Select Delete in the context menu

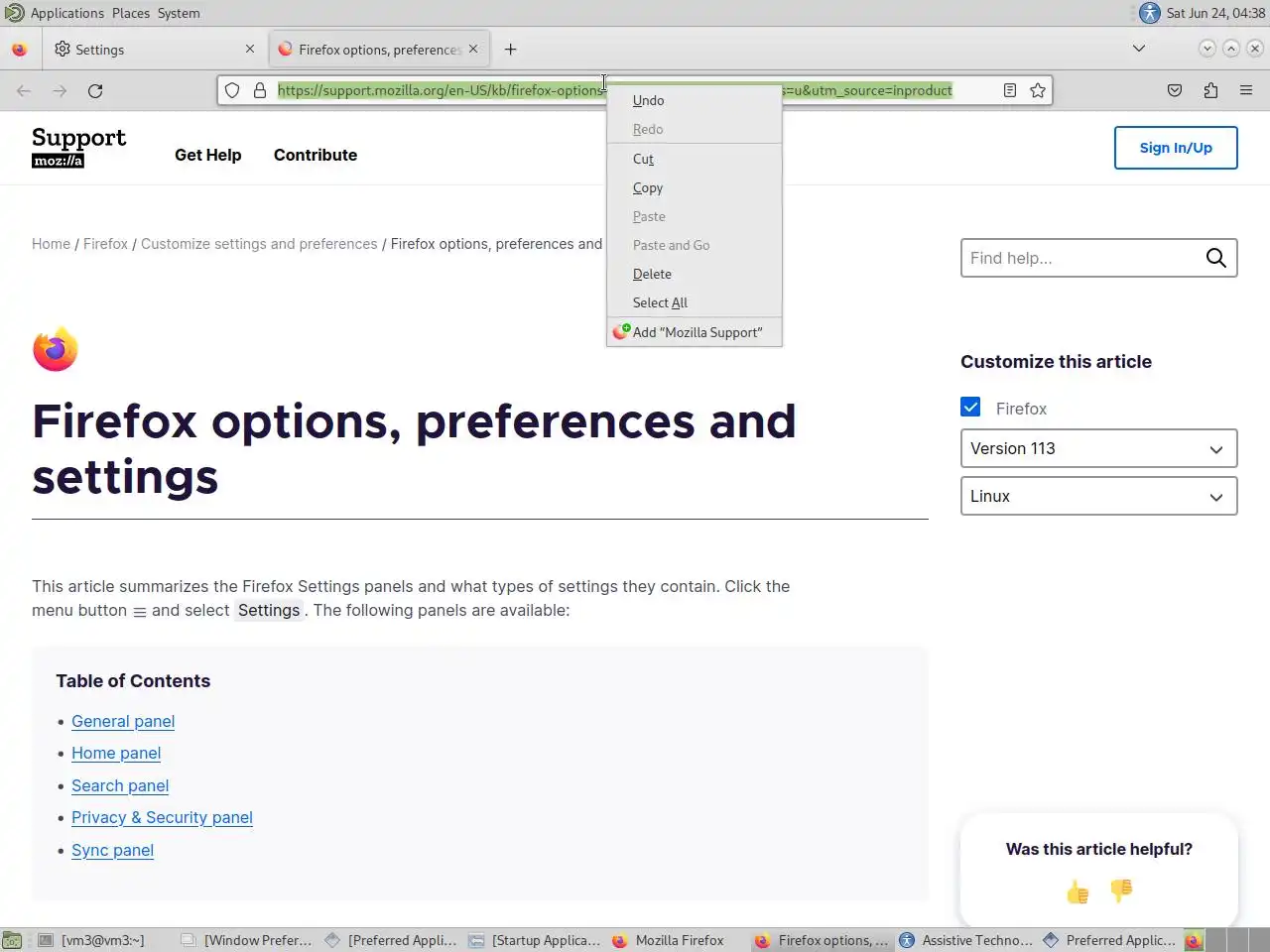click(695, 274)
